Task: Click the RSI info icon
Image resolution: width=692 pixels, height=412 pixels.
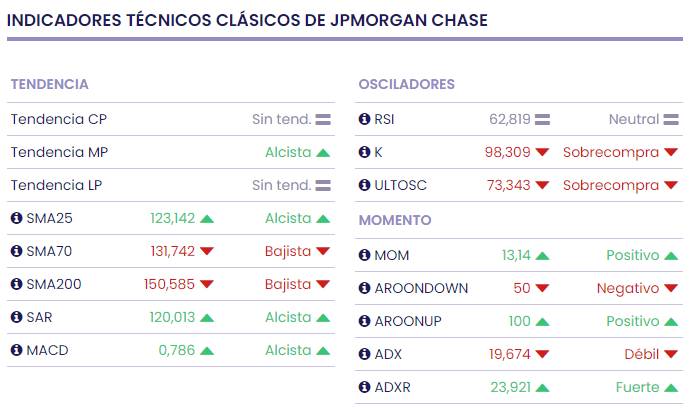Action: point(364,119)
